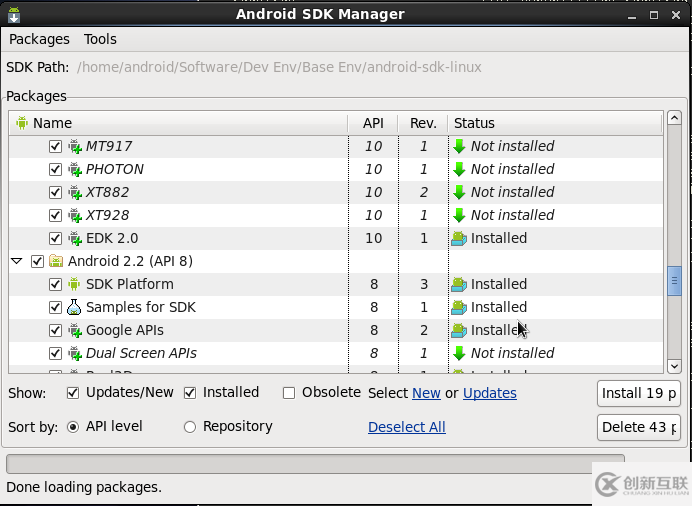Viewport: 692px width, 506px height.
Task: Sort packages by Repository
Action: click(x=190, y=427)
